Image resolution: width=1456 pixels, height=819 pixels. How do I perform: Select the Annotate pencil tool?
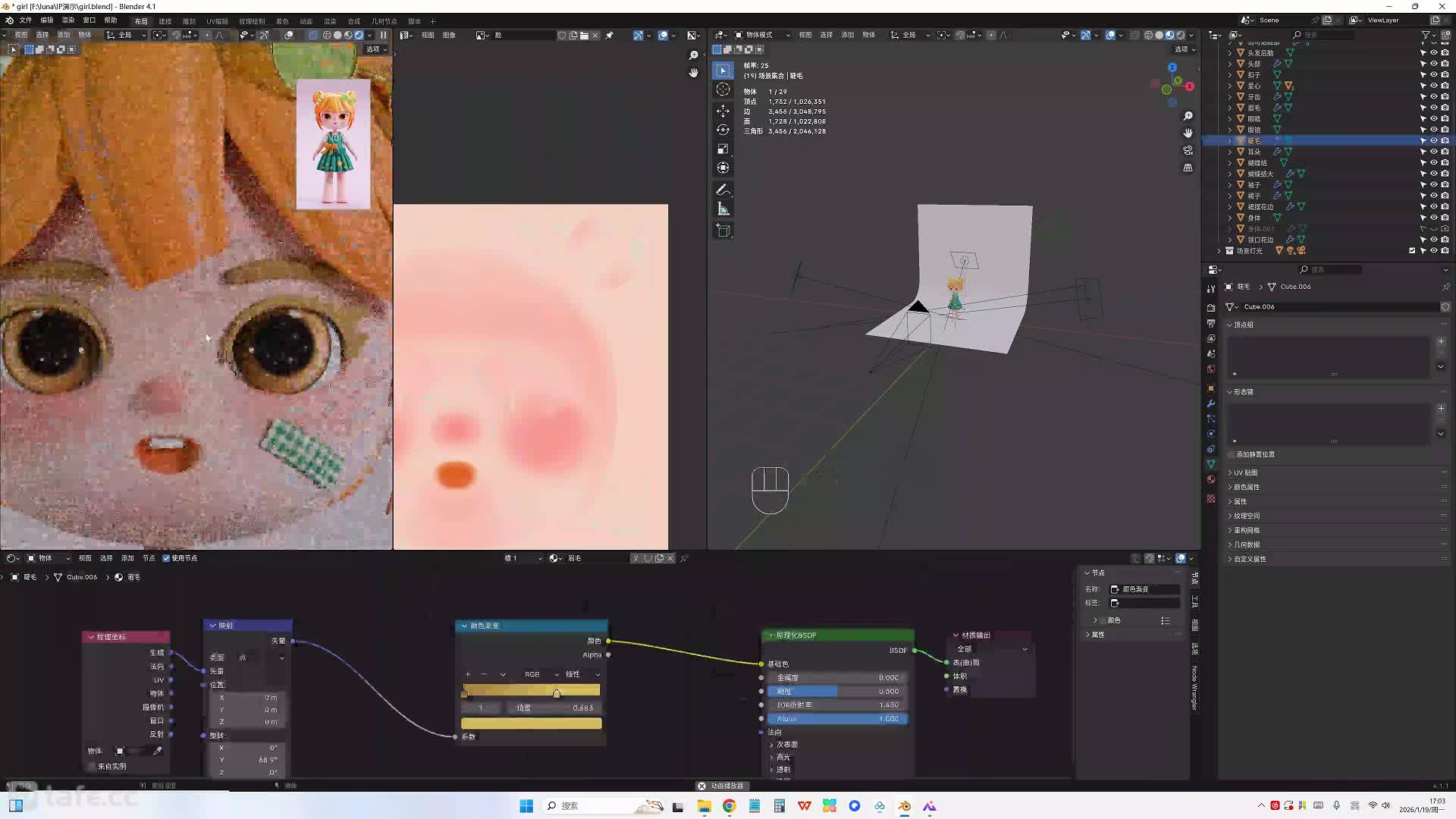[723, 190]
